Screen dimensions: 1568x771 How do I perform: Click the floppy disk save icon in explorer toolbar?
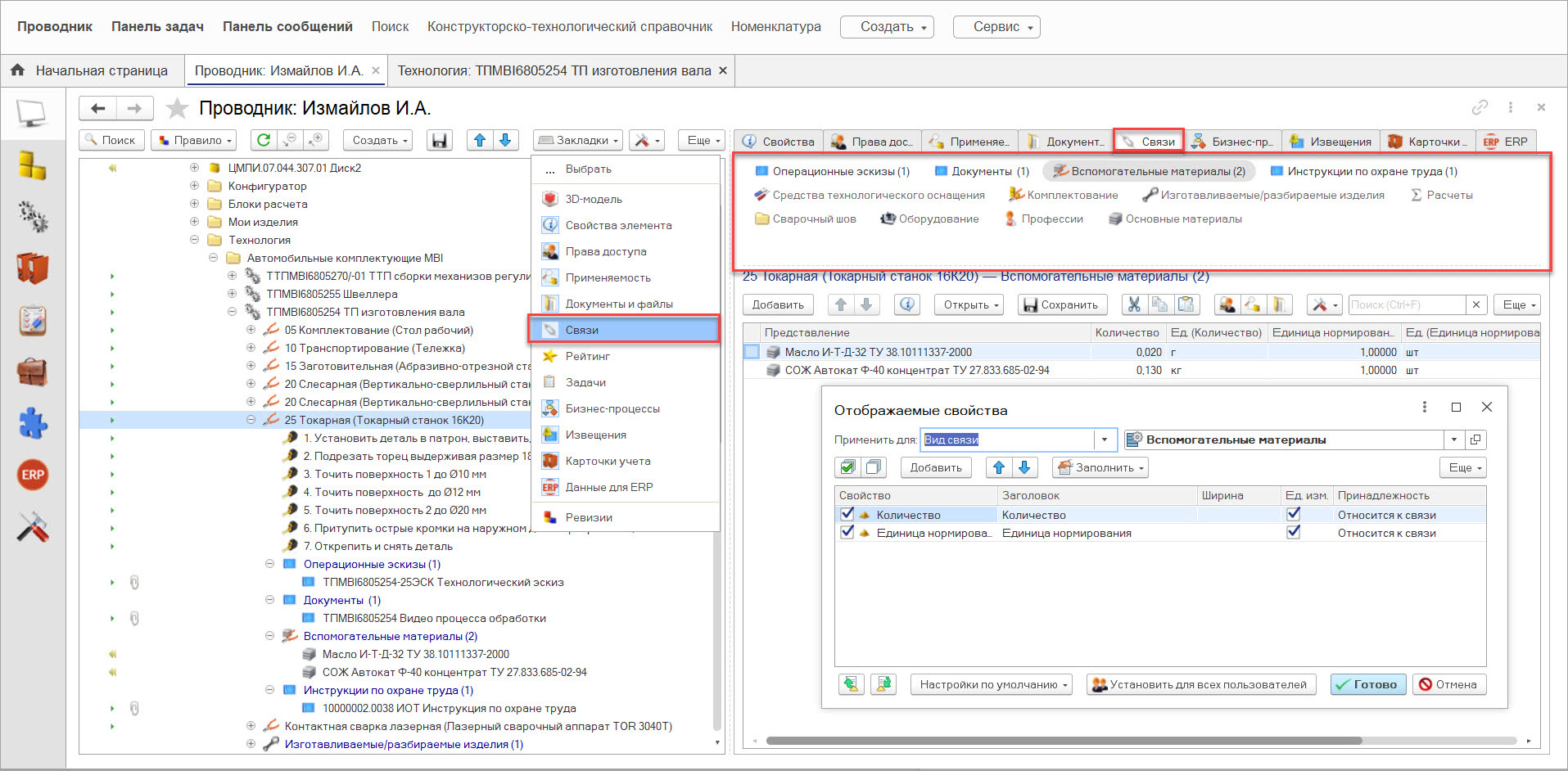pyautogui.click(x=440, y=140)
